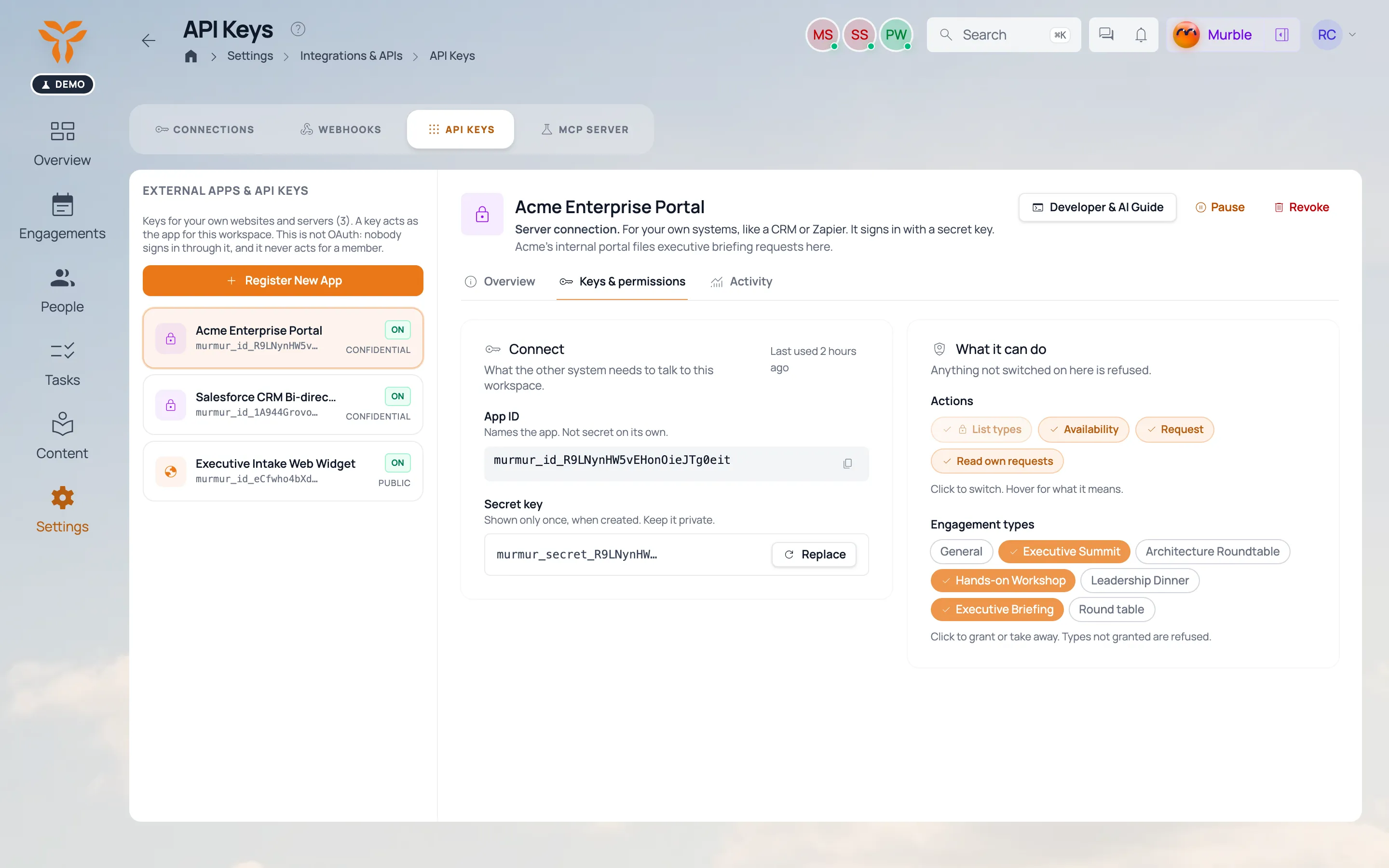Viewport: 1389px width, 868px height.
Task: Click the Settings breadcrumb link
Action: [250, 55]
